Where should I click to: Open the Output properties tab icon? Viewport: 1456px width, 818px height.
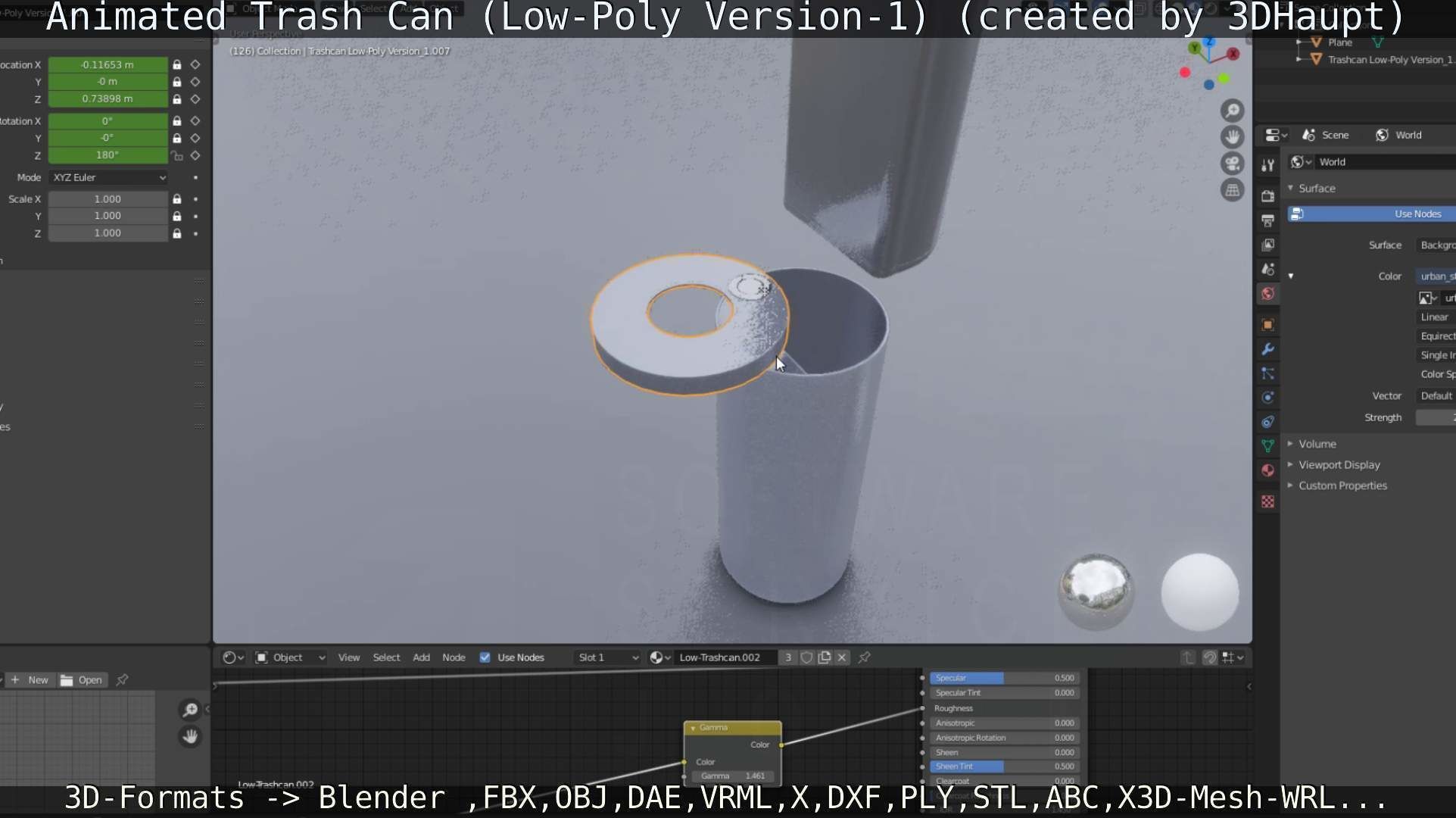point(1268,220)
